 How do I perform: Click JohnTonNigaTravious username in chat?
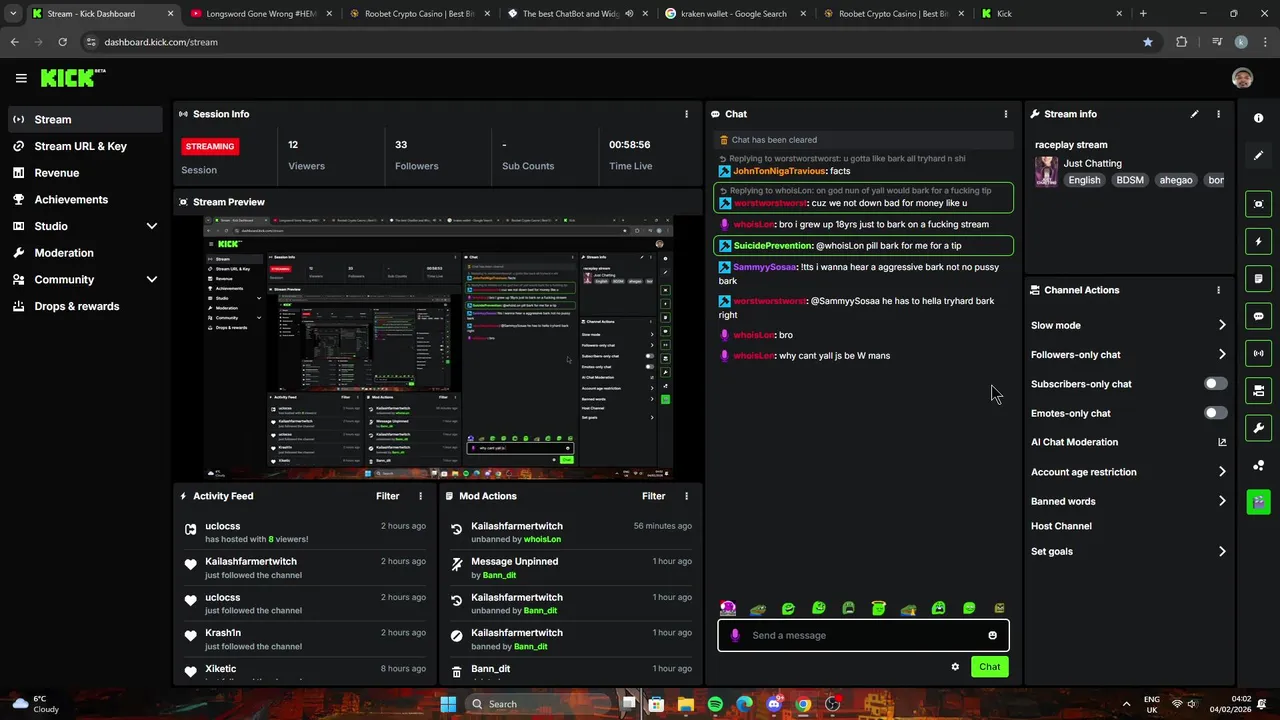coord(779,171)
